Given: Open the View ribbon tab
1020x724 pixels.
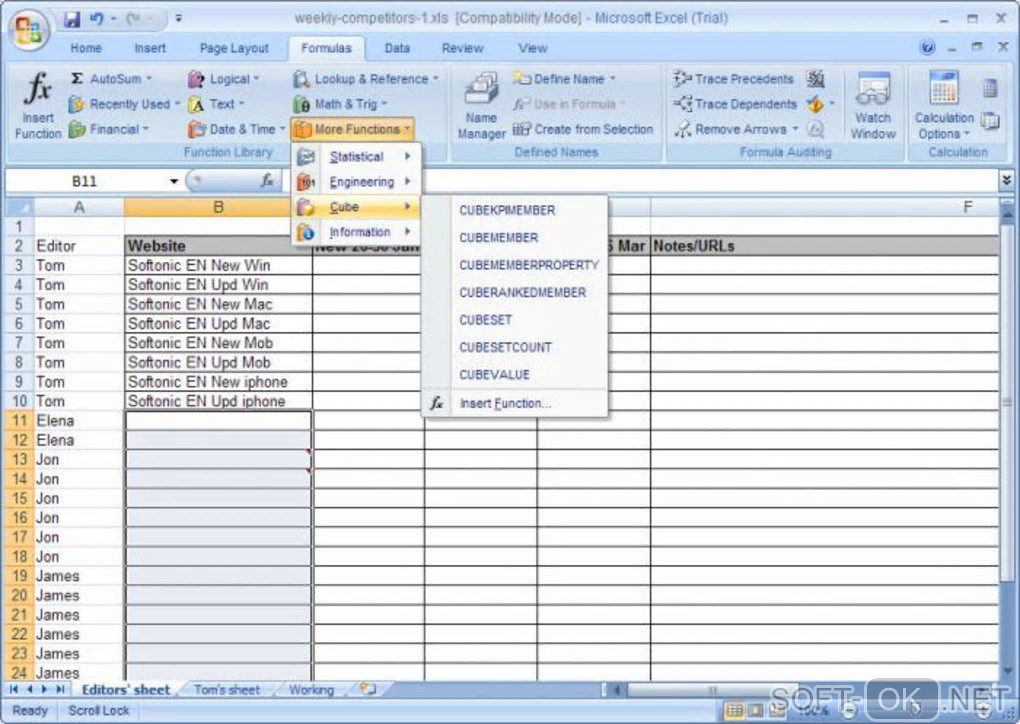Looking at the screenshot, I should tap(533, 48).
